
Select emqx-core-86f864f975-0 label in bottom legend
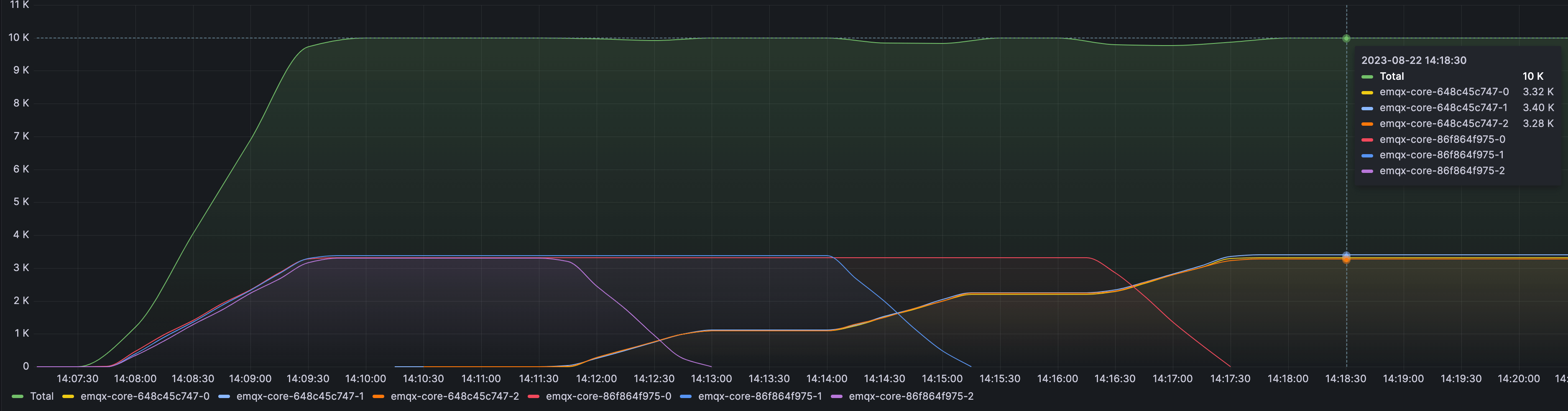point(608,396)
